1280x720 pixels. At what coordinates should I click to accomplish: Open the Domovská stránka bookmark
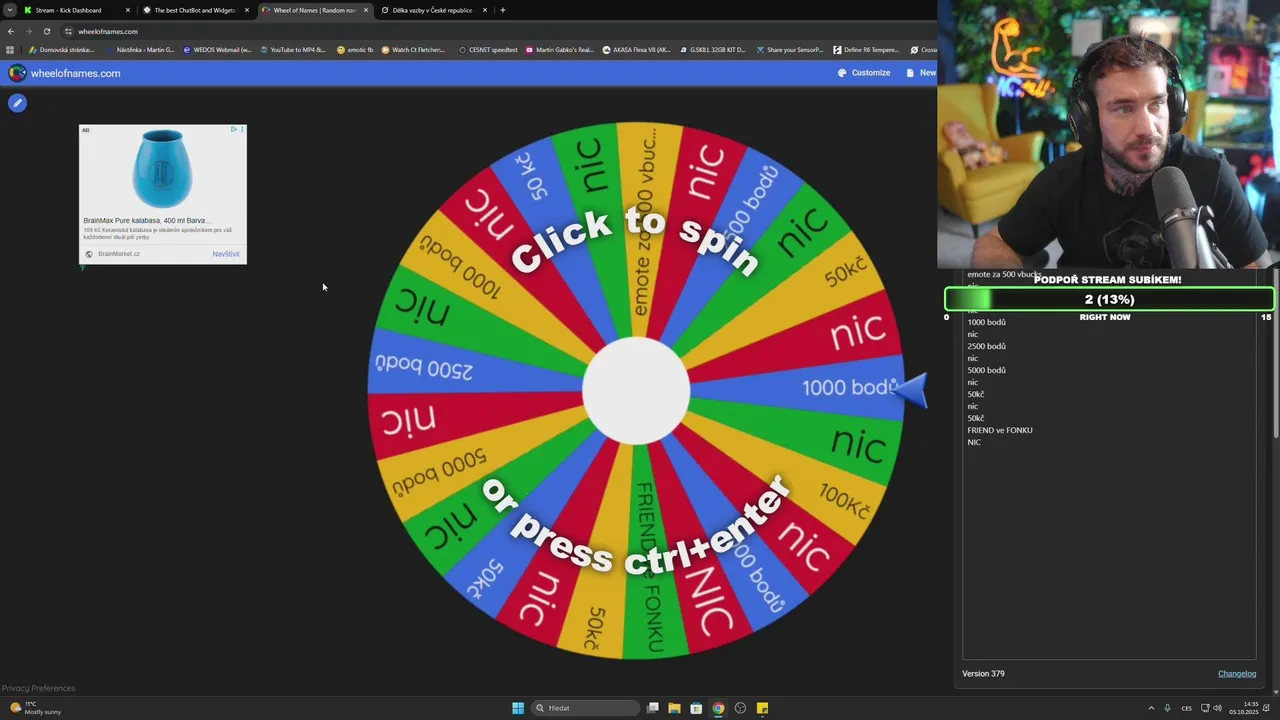point(62,50)
